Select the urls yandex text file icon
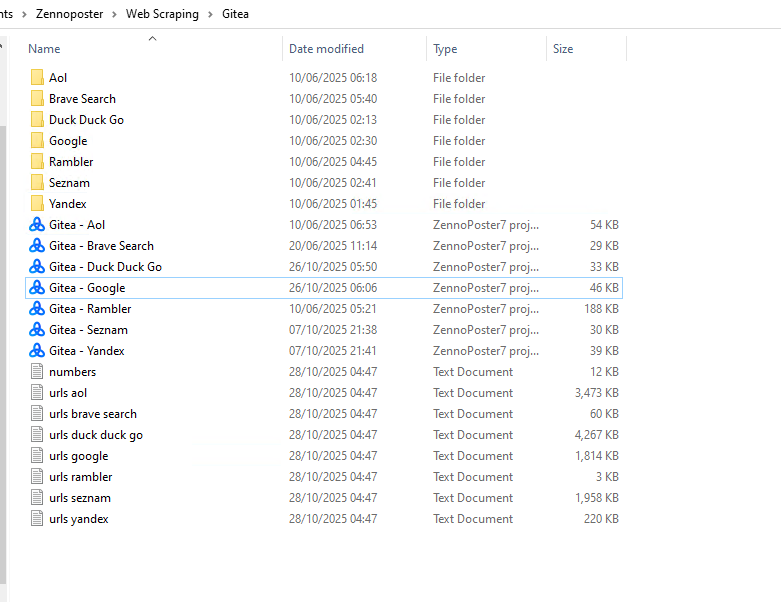 37,519
